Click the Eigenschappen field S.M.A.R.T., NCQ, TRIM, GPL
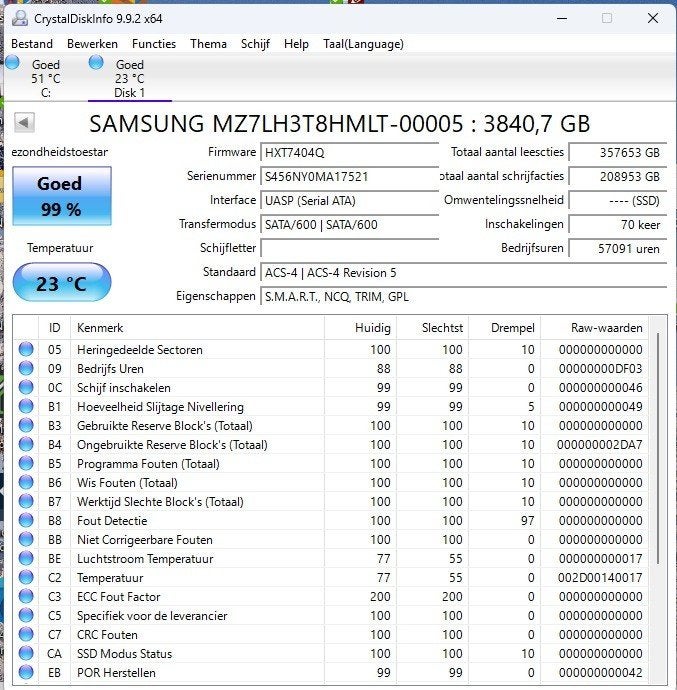The width and height of the screenshot is (677, 690). pos(464,297)
